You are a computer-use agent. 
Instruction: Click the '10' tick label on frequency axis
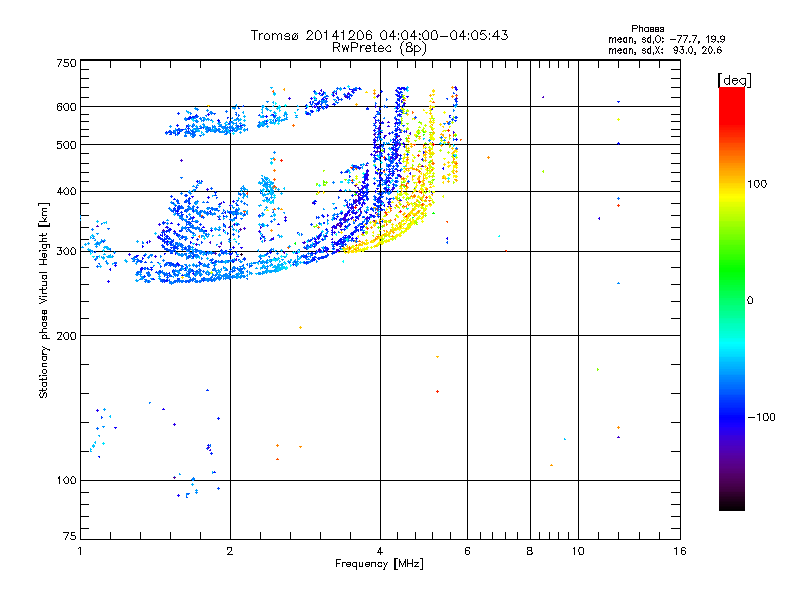pos(578,551)
